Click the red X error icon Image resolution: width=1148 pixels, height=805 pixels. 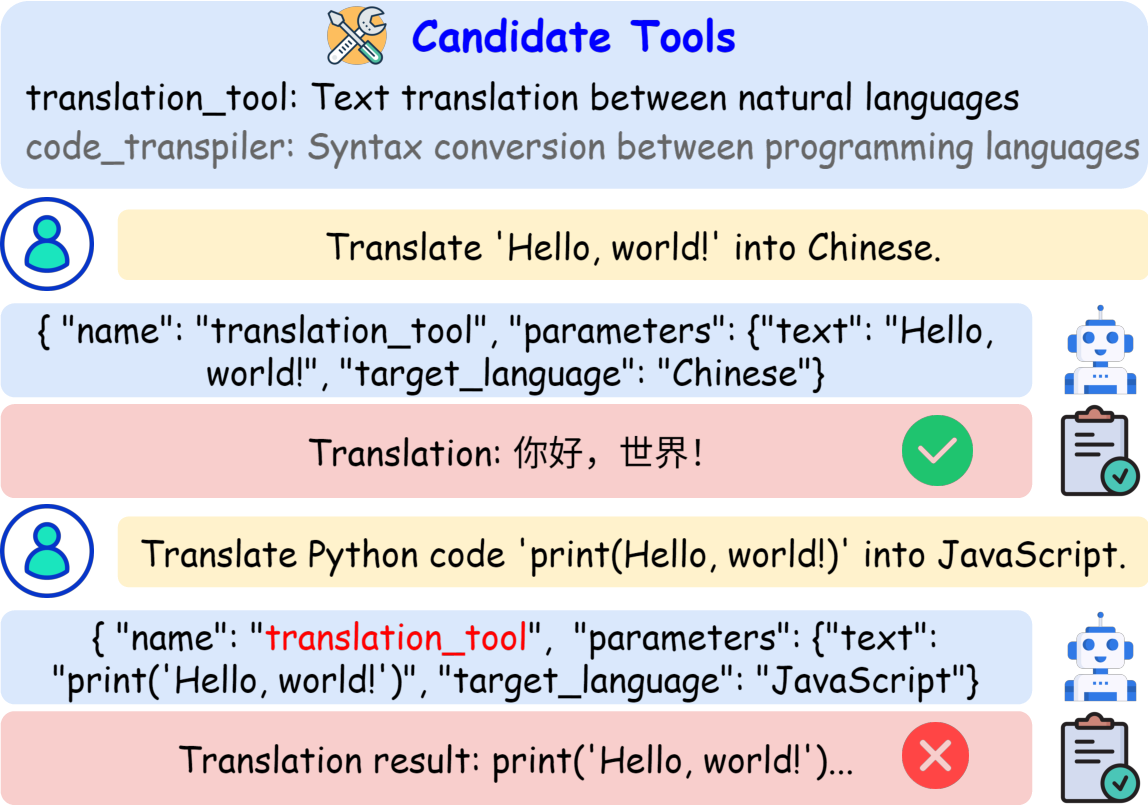(x=936, y=758)
